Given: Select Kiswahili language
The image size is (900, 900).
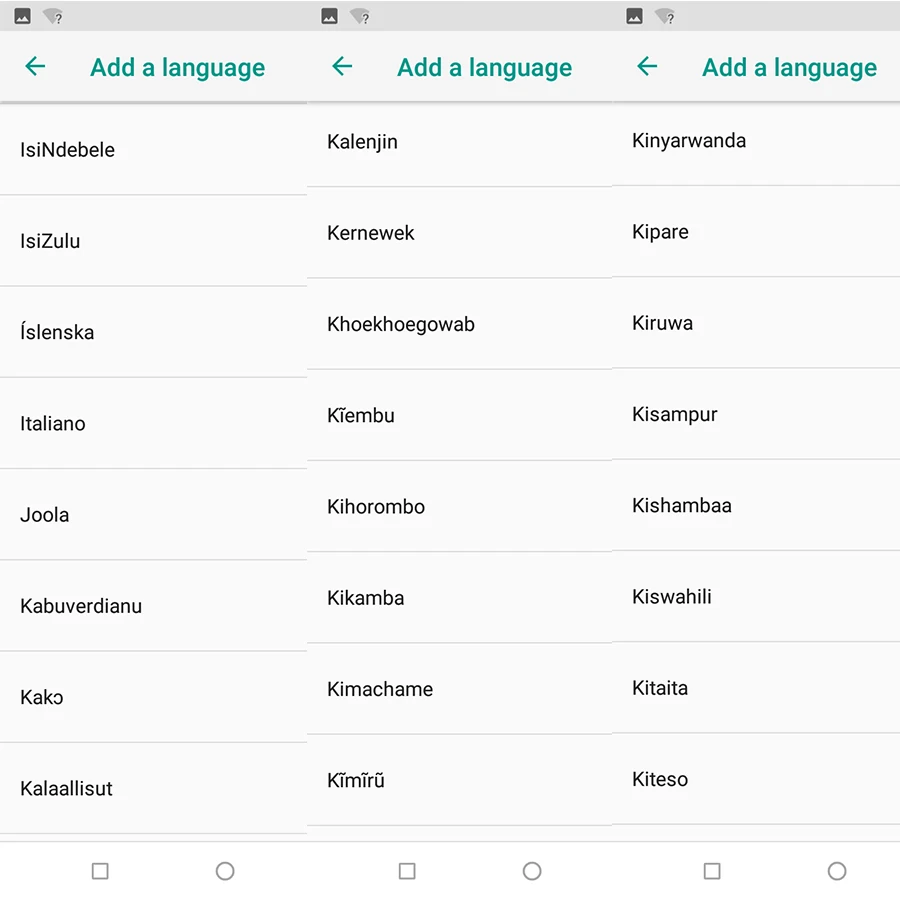Looking at the screenshot, I should coord(756,597).
